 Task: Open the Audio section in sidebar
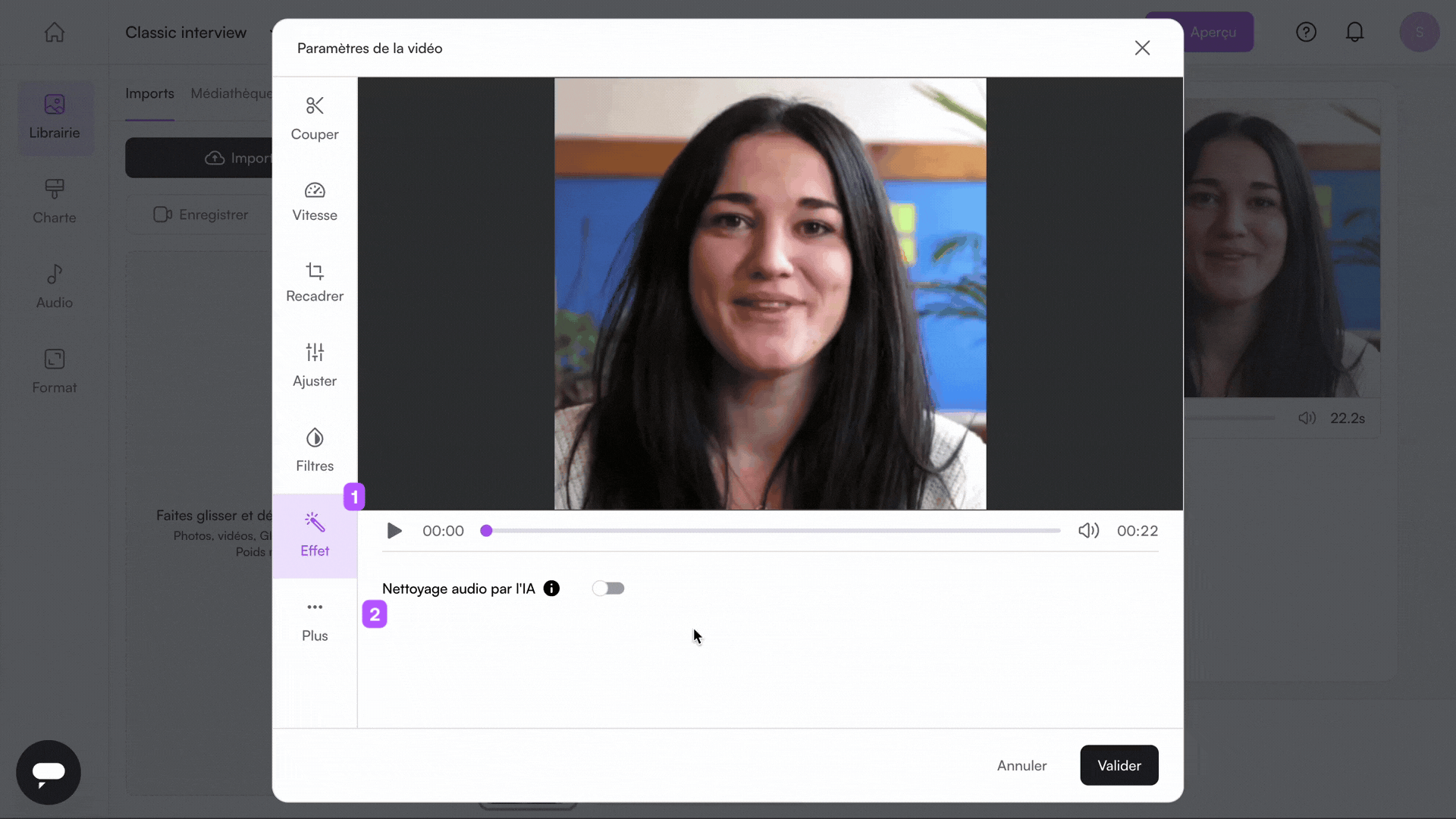(55, 287)
